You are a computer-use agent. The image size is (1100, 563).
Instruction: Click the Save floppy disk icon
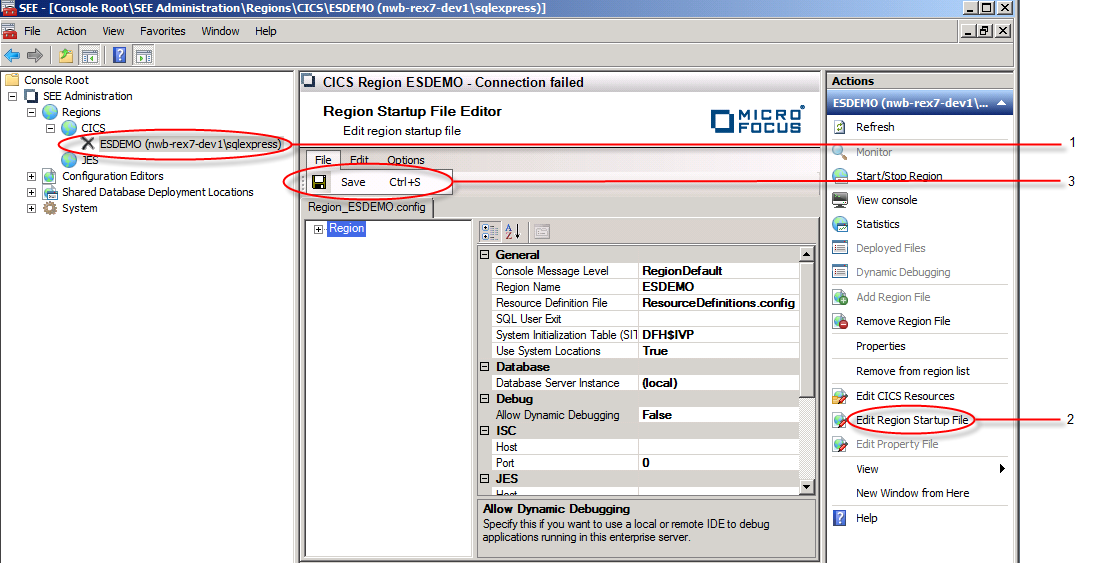(x=318, y=182)
